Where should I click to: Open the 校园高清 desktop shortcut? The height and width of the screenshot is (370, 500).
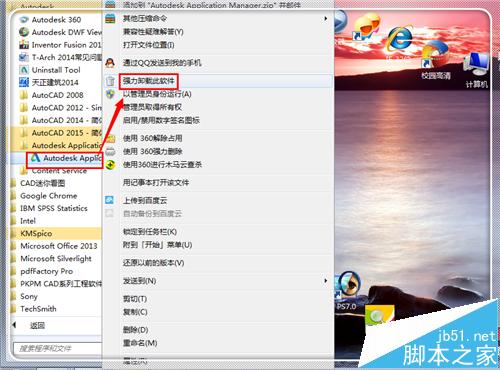tap(435, 61)
